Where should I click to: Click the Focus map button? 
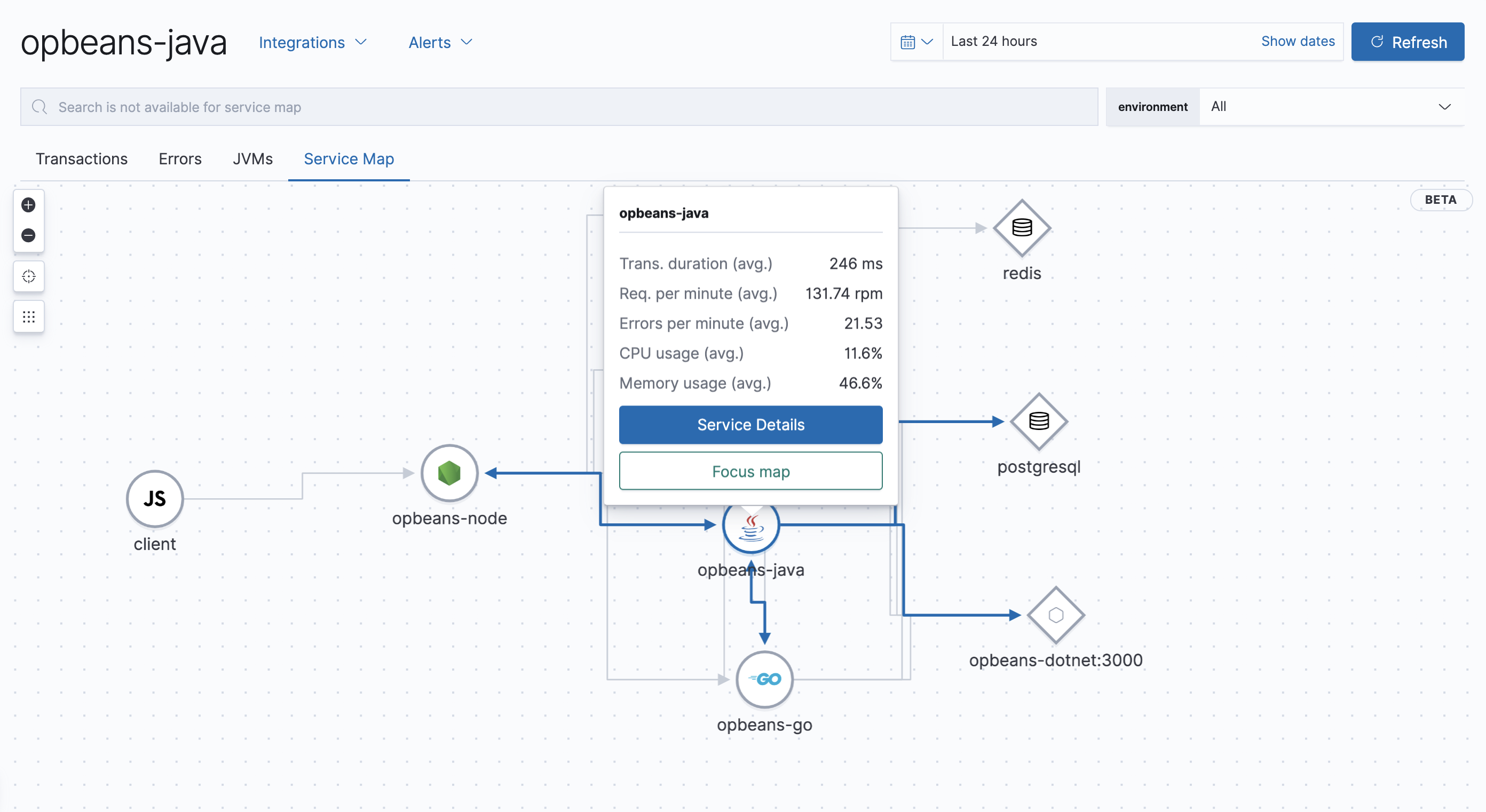[x=750, y=471]
